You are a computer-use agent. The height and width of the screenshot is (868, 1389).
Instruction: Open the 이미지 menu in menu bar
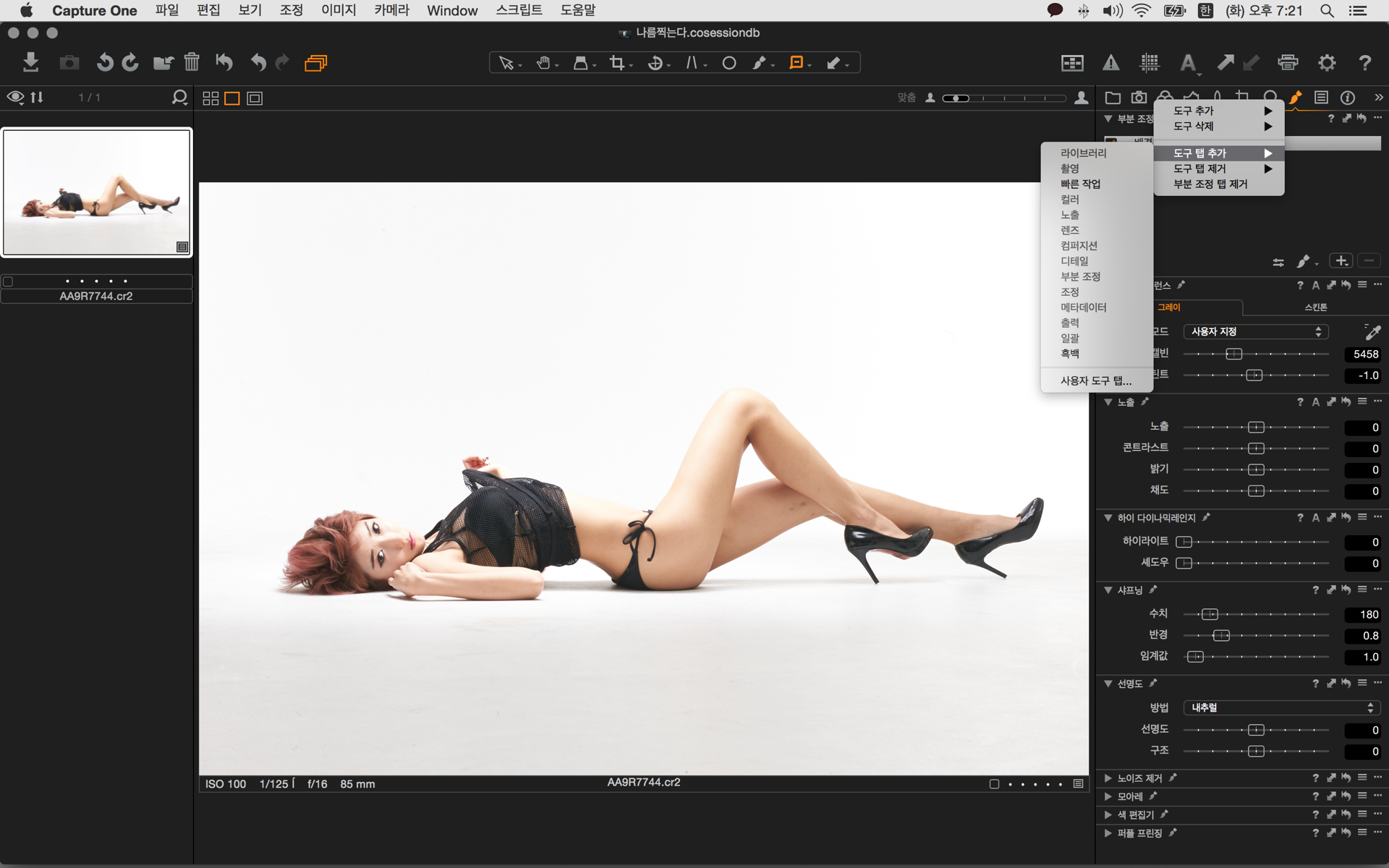pos(339,10)
